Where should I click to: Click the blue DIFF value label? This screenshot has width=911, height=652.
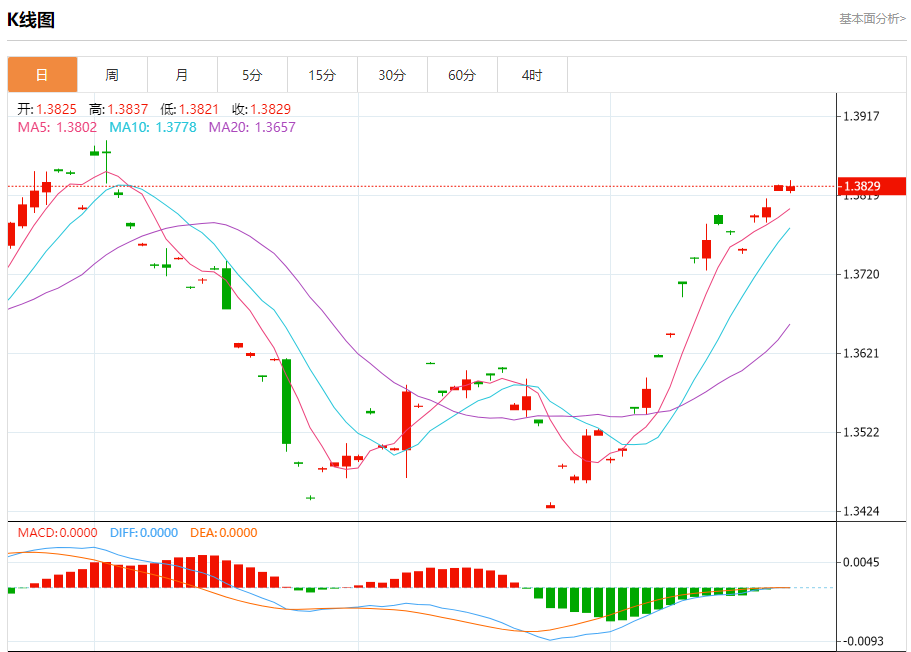coord(141,533)
